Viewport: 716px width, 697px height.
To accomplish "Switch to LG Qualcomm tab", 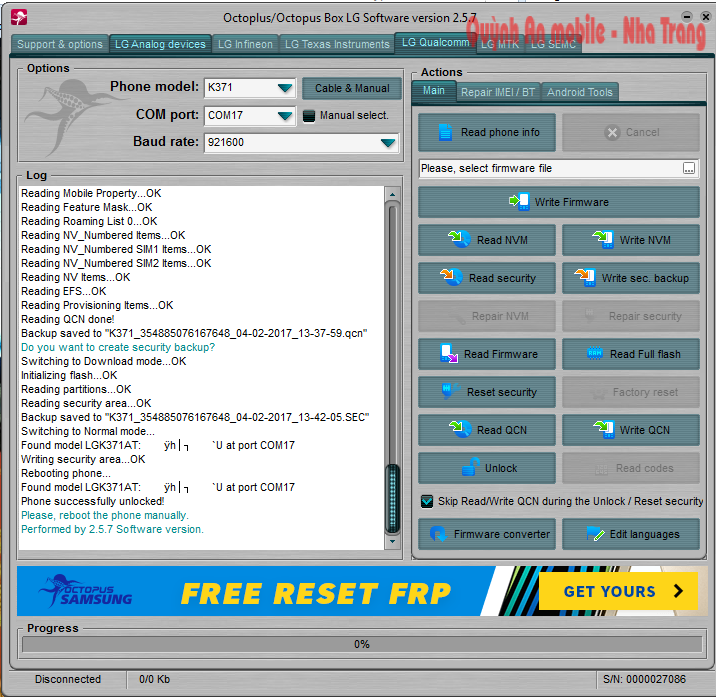I will click(435, 42).
